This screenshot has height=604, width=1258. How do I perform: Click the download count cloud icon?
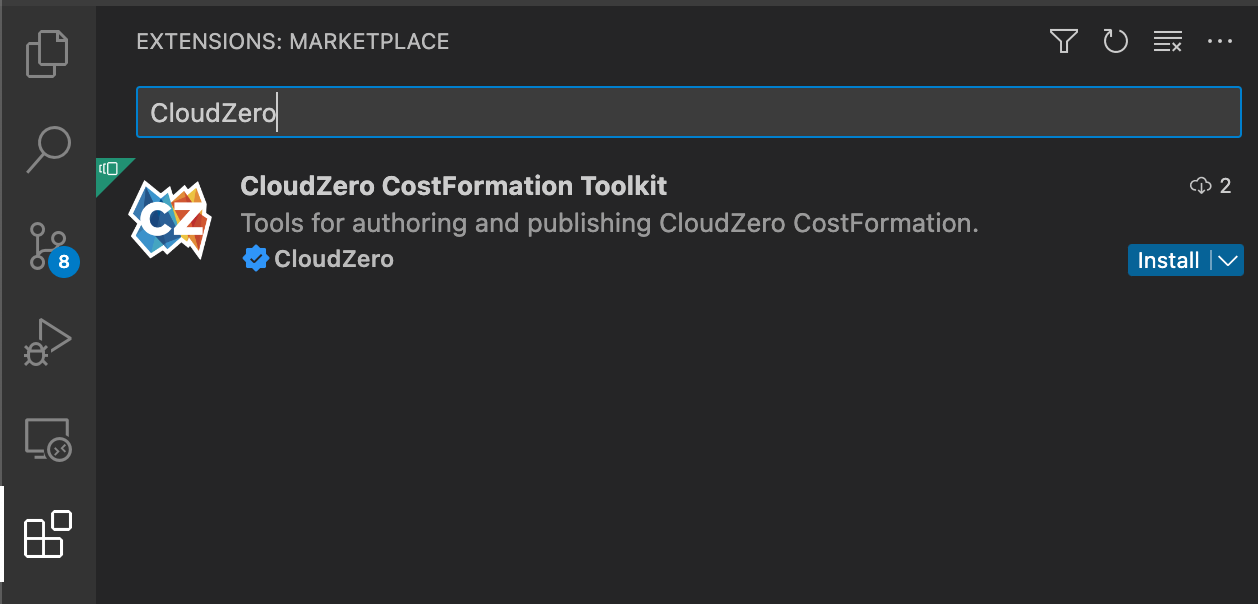(1200, 186)
